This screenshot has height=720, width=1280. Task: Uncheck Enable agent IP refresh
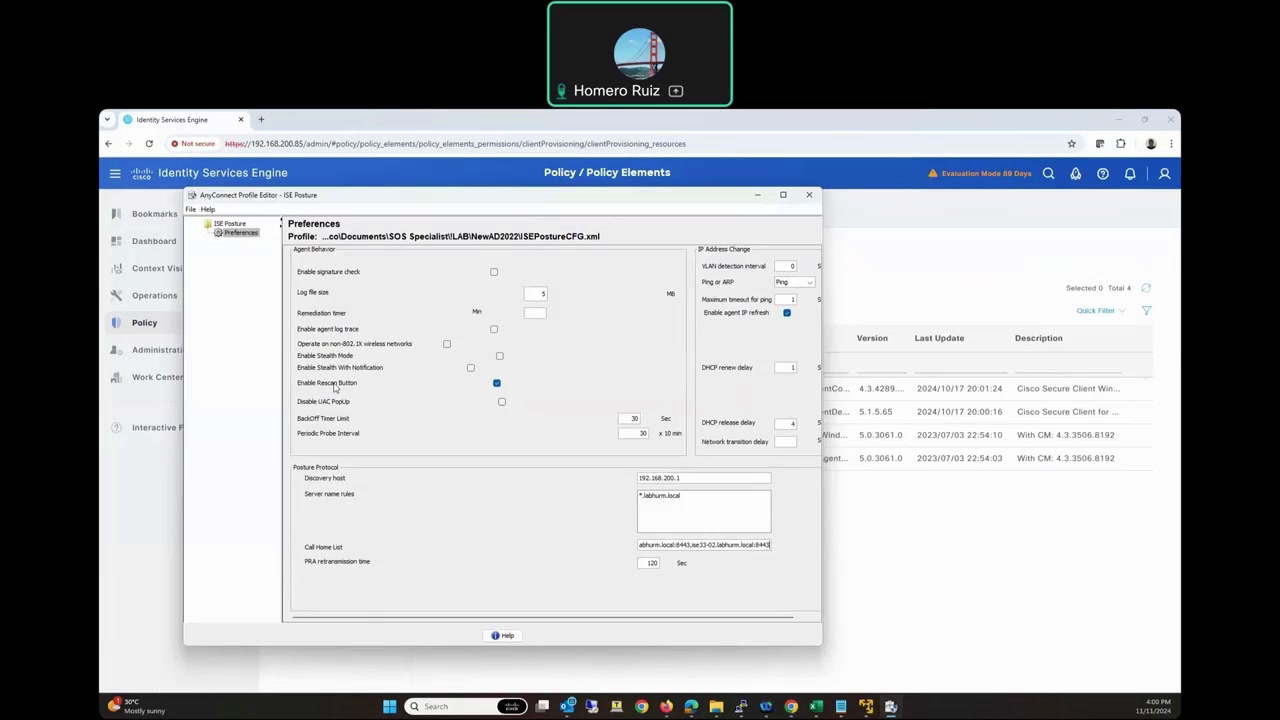click(787, 313)
